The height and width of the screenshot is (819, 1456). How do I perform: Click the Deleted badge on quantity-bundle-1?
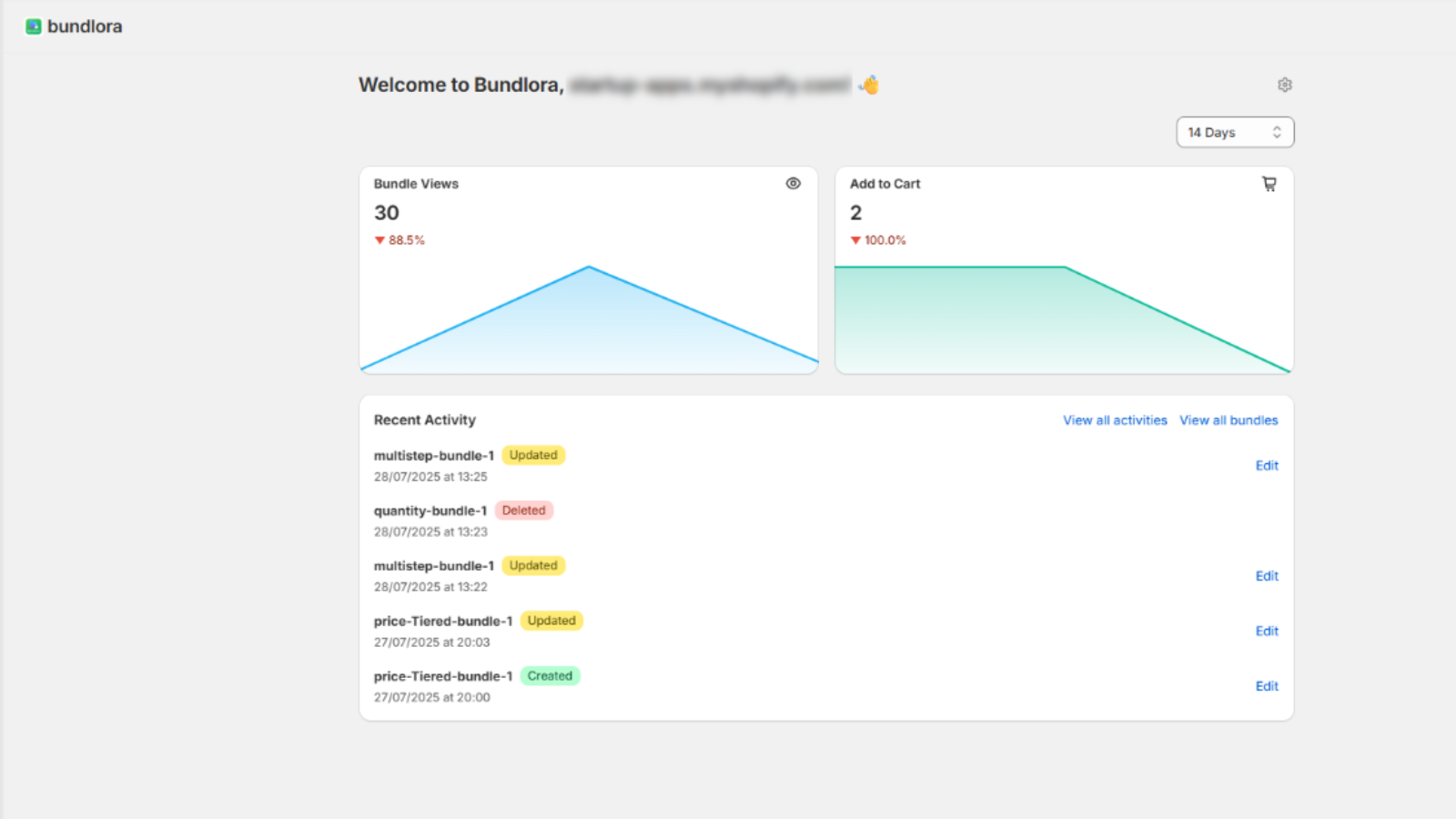(524, 511)
